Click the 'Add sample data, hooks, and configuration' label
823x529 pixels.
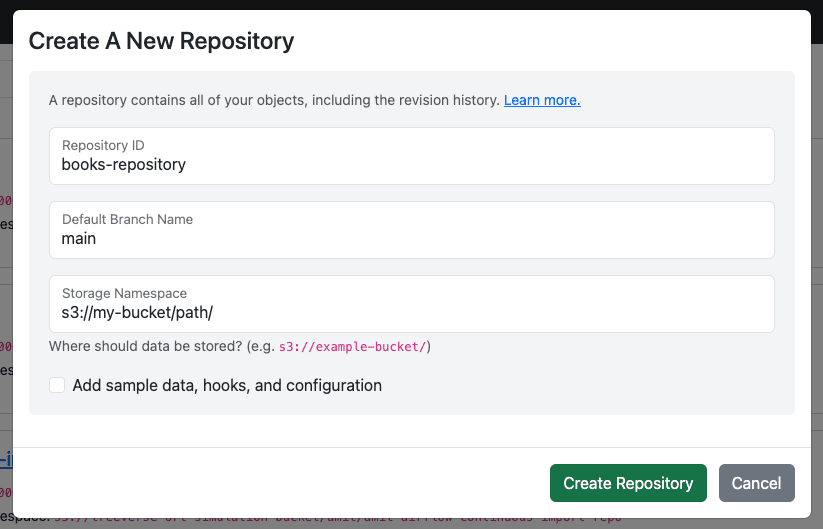click(x=227, y=385)
